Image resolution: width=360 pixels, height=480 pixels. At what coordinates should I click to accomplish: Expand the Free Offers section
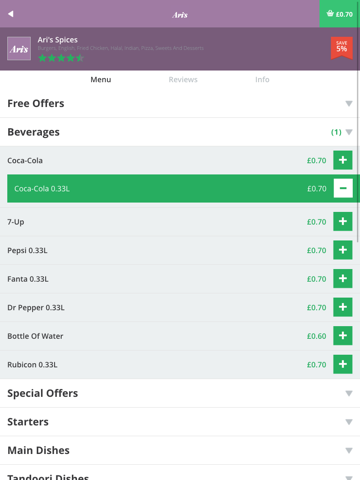pos(180,103)
